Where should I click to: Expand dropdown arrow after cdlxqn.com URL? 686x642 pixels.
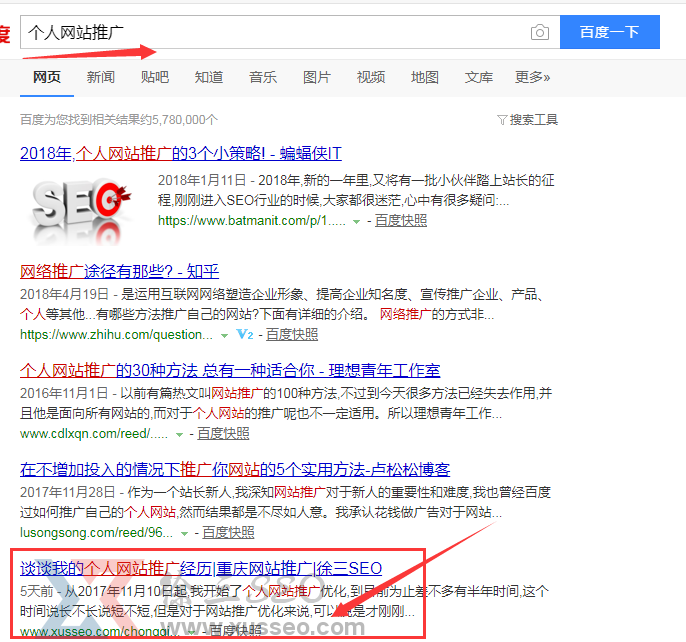(179, 435)
